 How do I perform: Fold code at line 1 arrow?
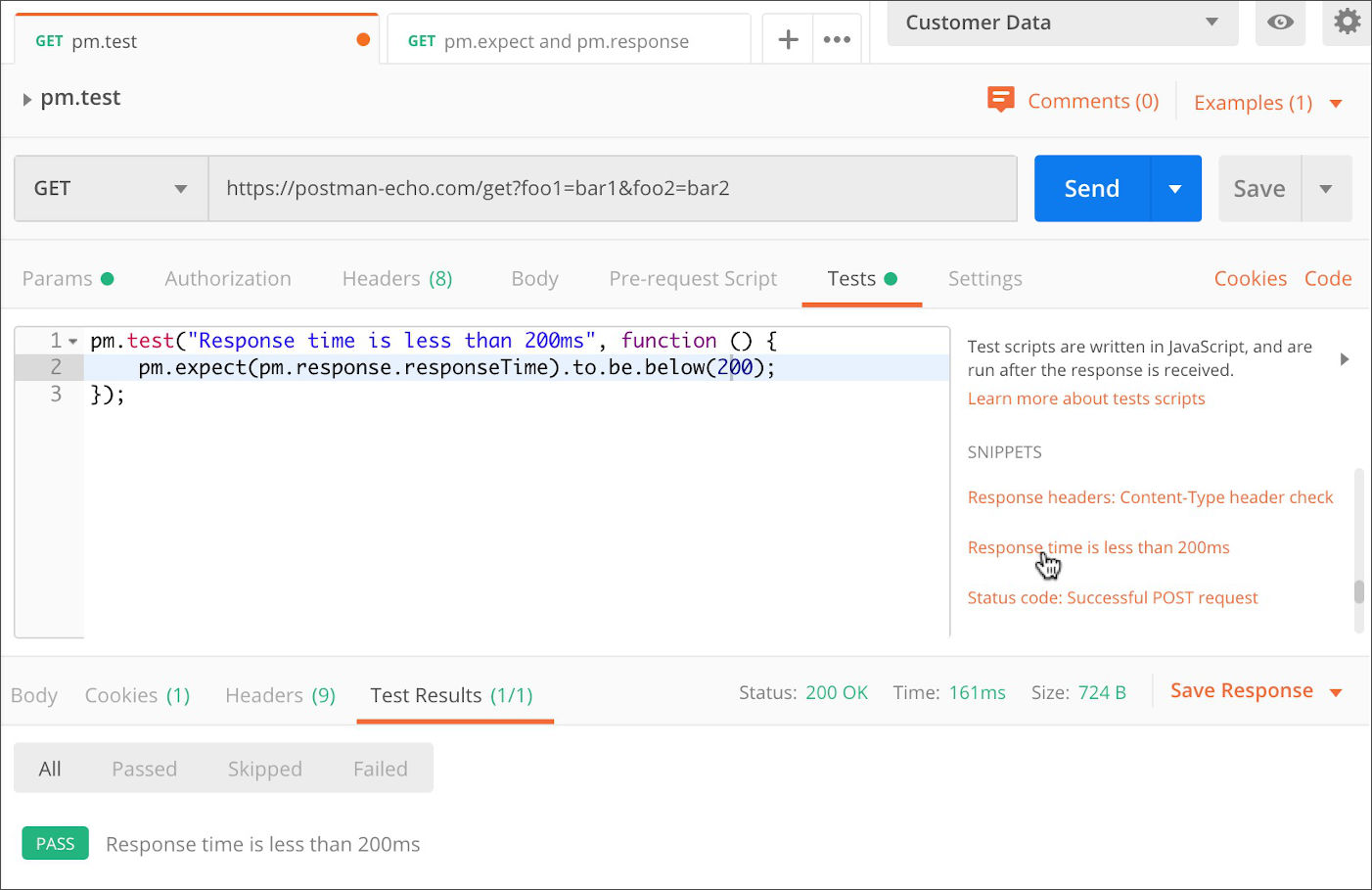(73, 342)
